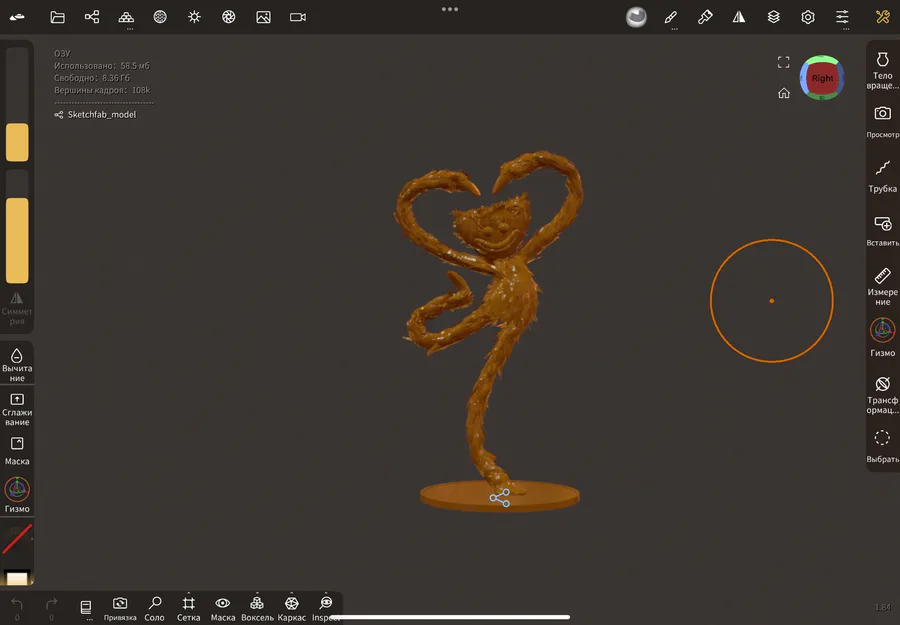Screen dimensions: 900x625
Task: Open the Interface sliders menu
Action: click(x=843, y=17)
